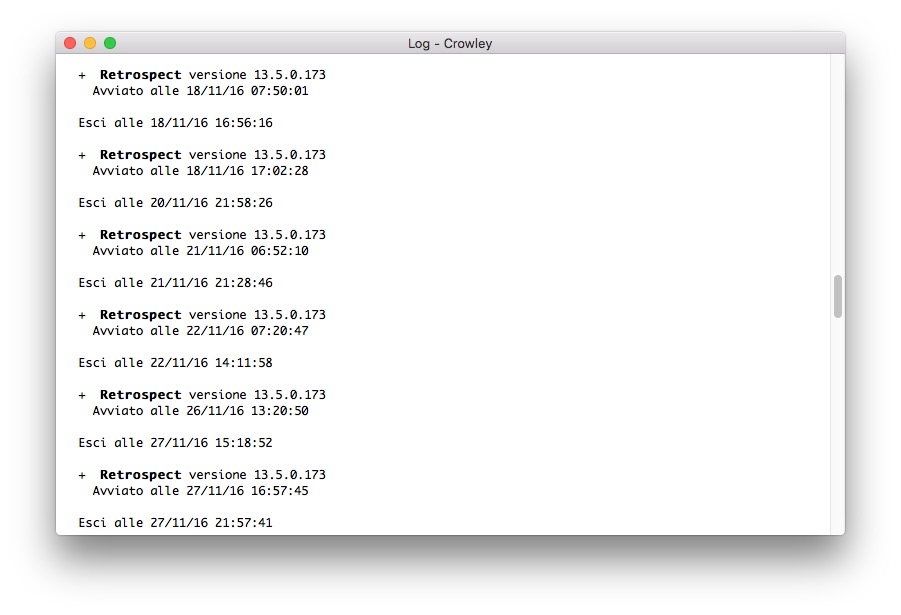Collapse the entry started 26/11/16 13:20:50

click(82, 395)
